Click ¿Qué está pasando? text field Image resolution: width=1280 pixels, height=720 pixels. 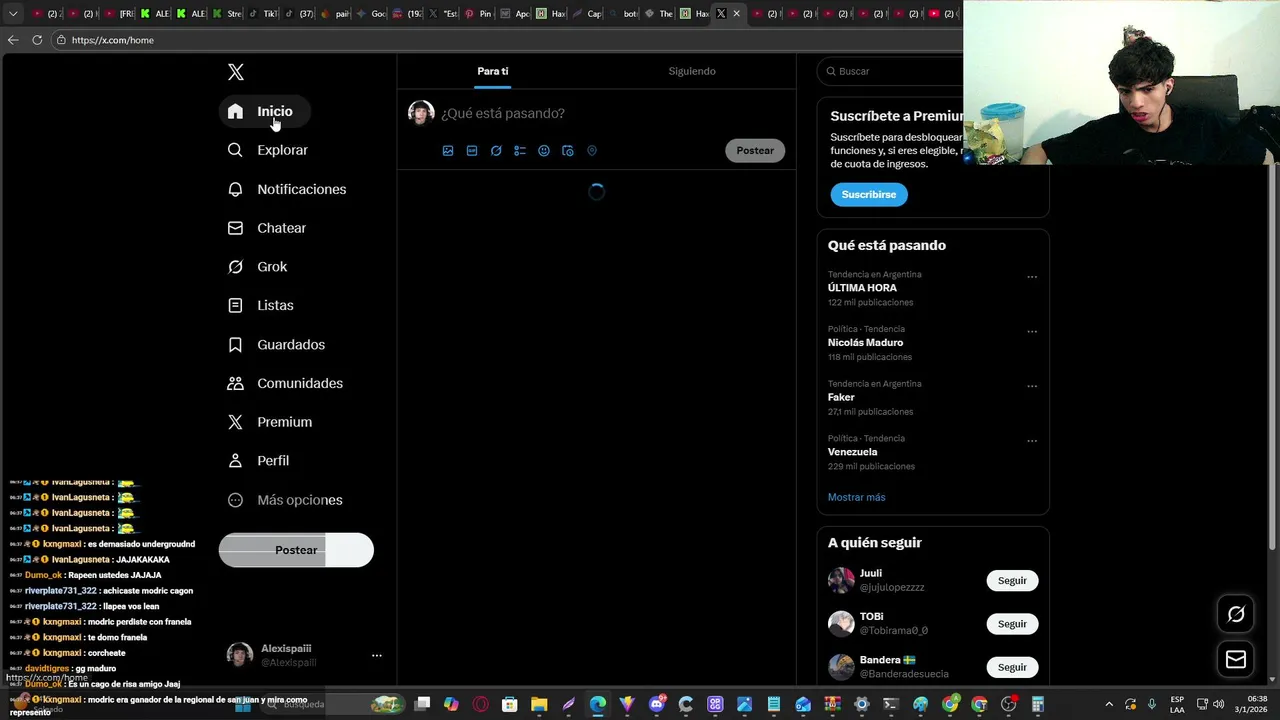tap(503, 113)
